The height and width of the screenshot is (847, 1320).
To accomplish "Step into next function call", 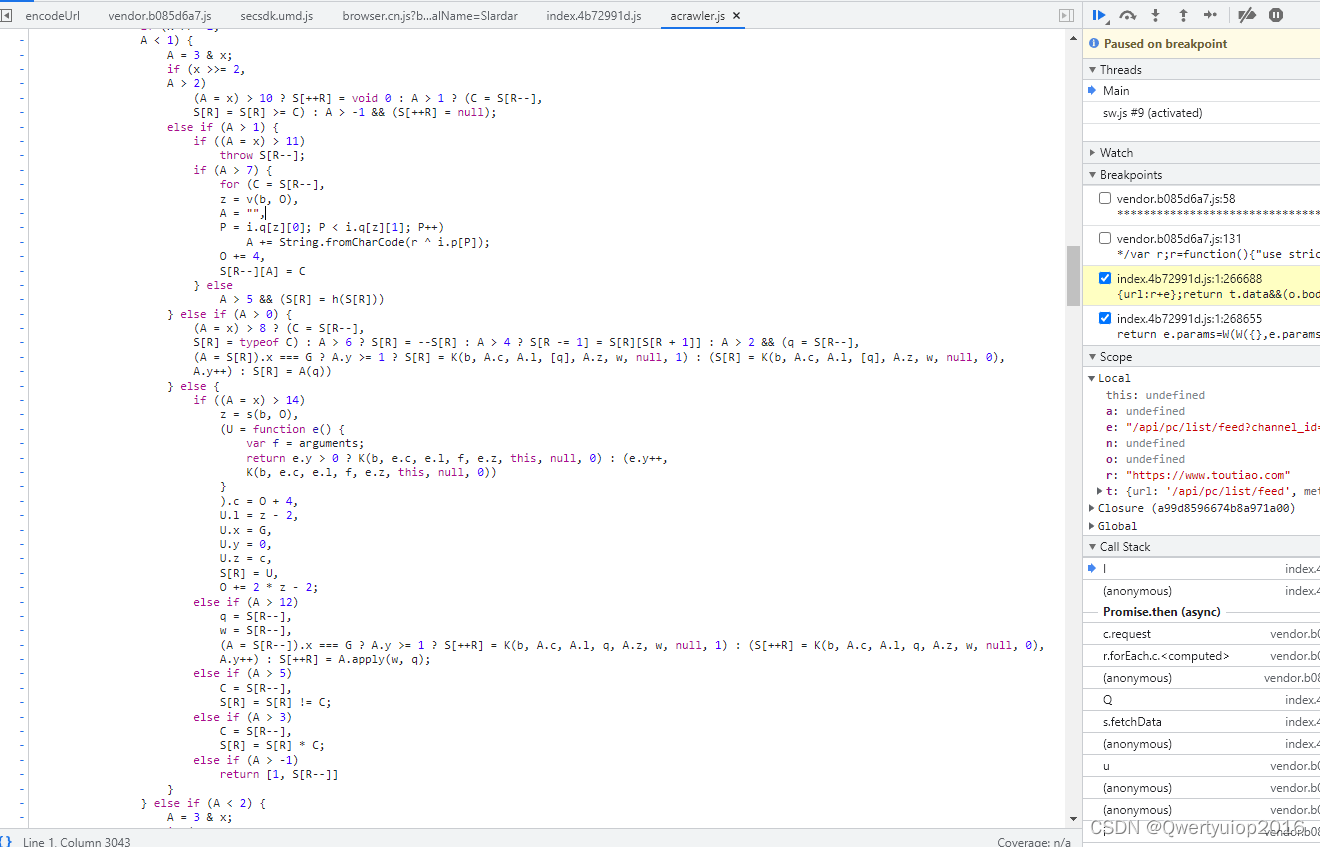I will pos(1156,15).
